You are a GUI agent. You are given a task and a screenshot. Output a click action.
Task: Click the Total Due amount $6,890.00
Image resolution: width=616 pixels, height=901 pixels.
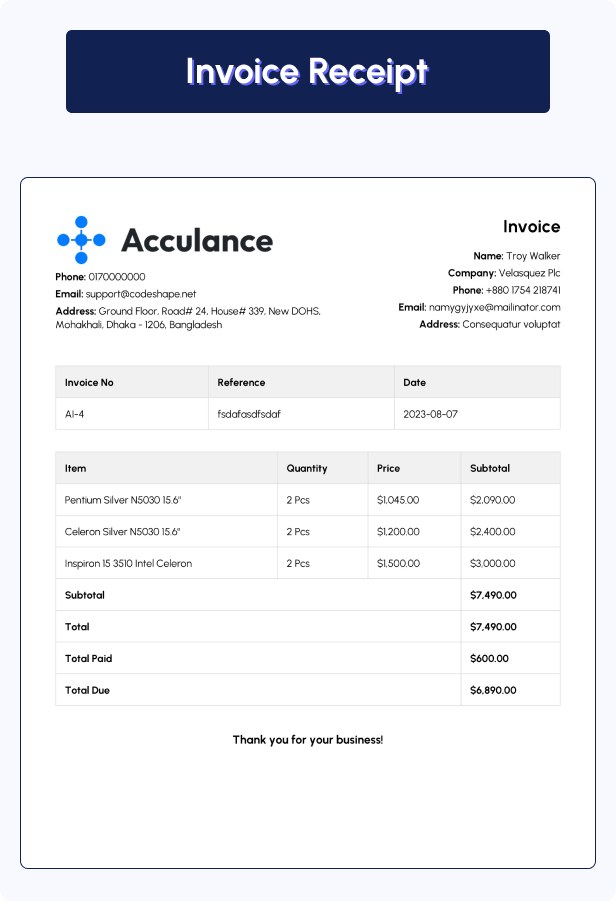coord(493,691)
